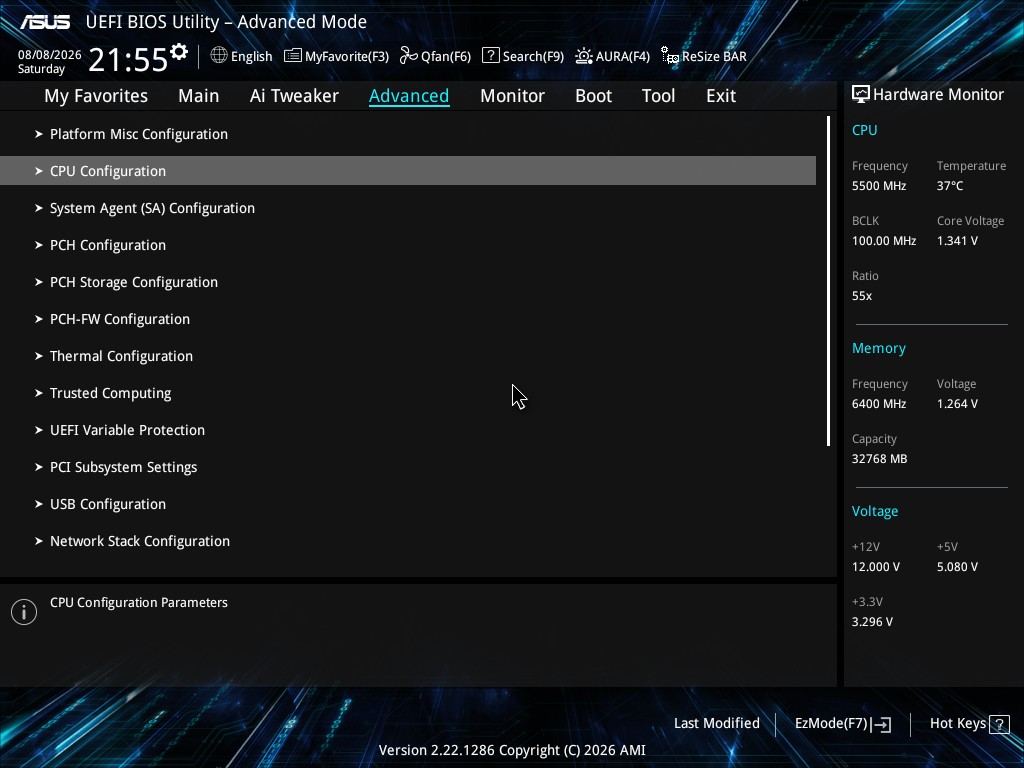
Task: Expand PCH Storage Configuration arrow
Action: coord(39,282)
